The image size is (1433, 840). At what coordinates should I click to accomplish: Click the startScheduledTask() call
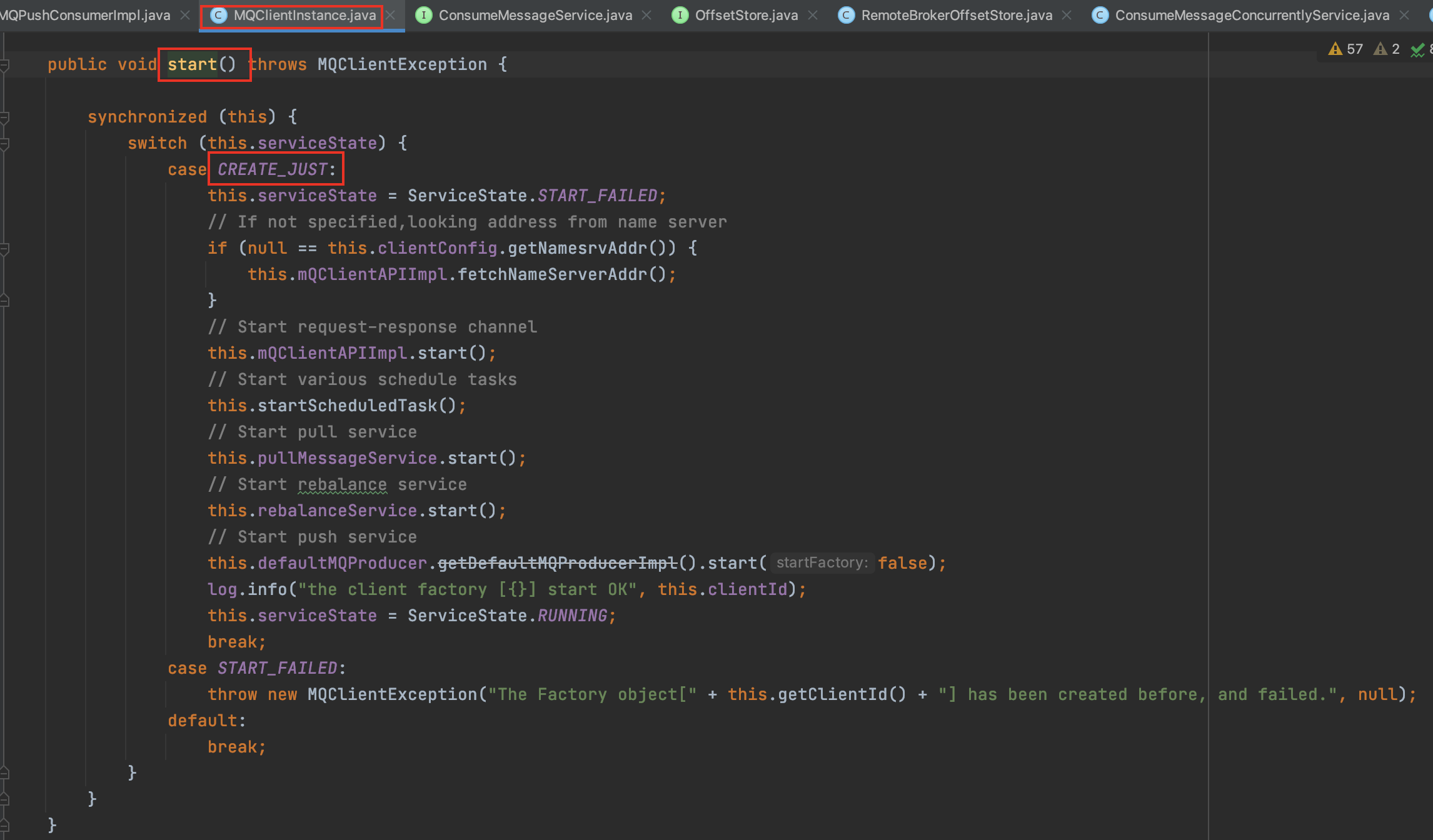357,406
